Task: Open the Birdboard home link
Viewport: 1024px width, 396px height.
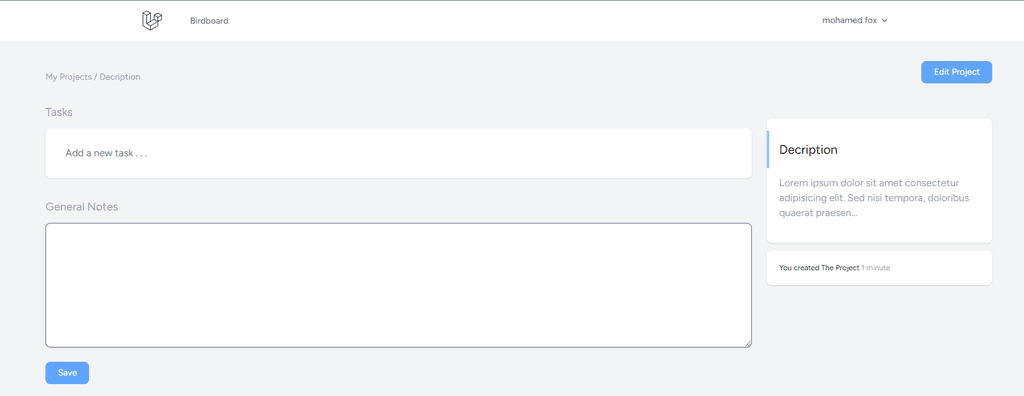Action: tap(209, 21)
